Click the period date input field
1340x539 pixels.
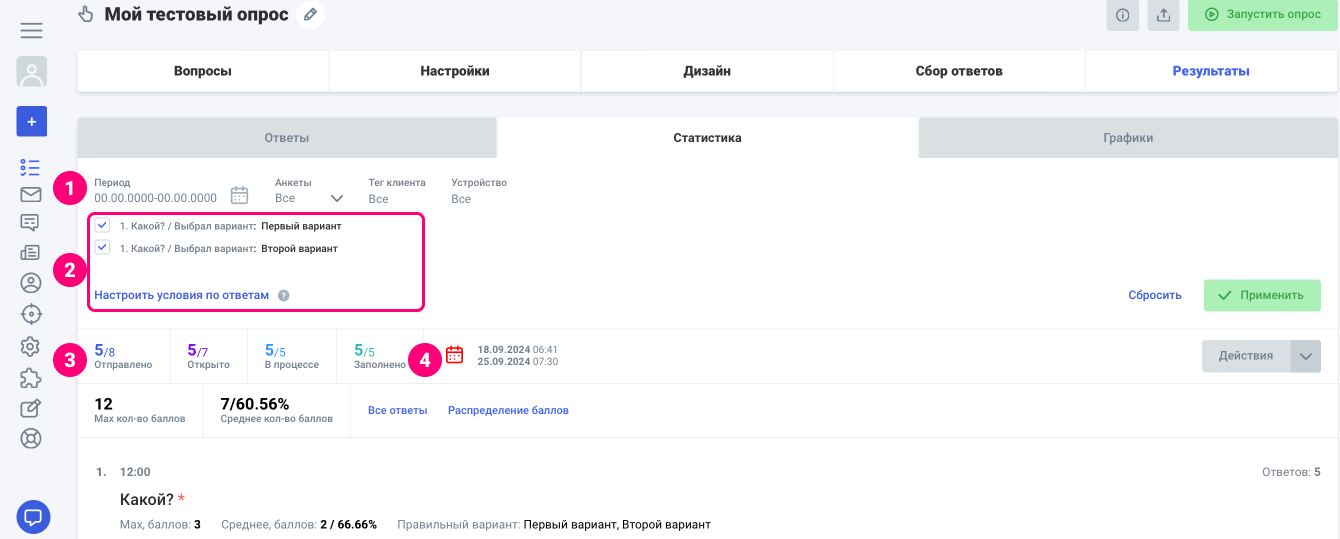tap(156, 198)
